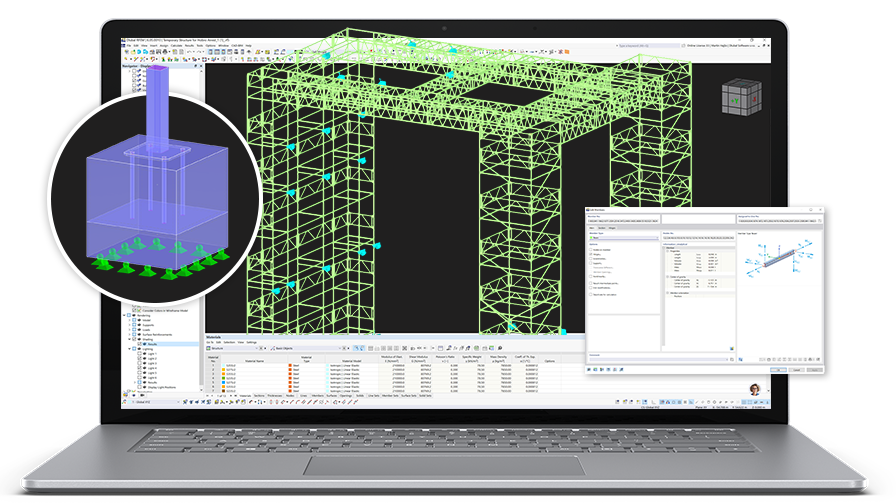Image resolution: width=896 pixels, height=504 pixels.
Task: Collapse Center of gravity group in dialog
Action: tap(667, 277)
